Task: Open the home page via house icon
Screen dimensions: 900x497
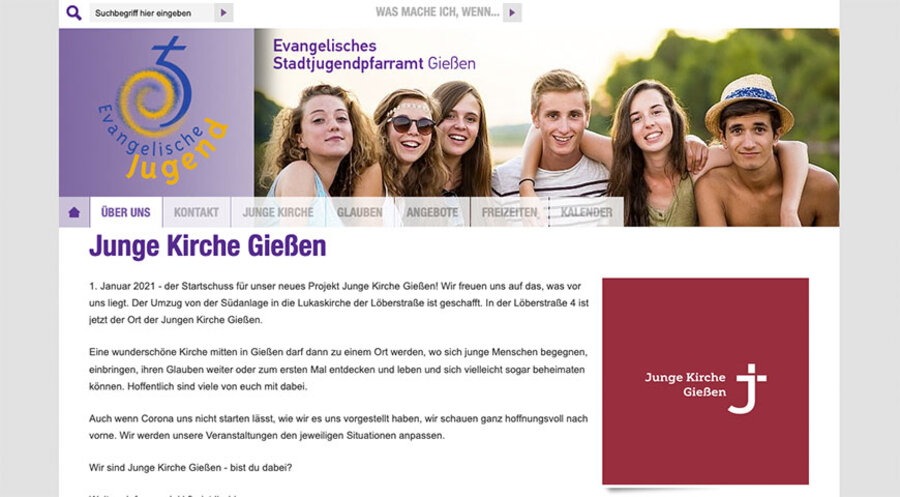Action: pos(74,212)
